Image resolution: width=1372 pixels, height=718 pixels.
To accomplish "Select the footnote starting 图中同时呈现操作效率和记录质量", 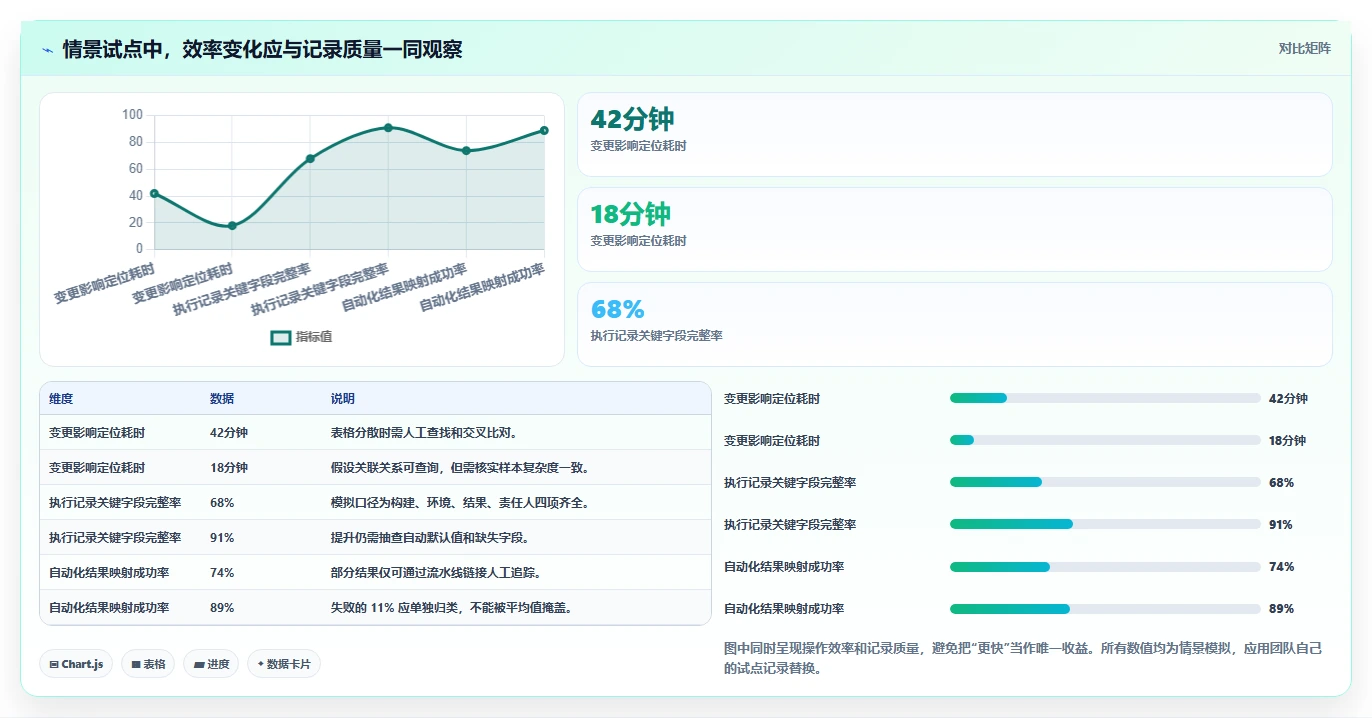I will click(1023, 658).
